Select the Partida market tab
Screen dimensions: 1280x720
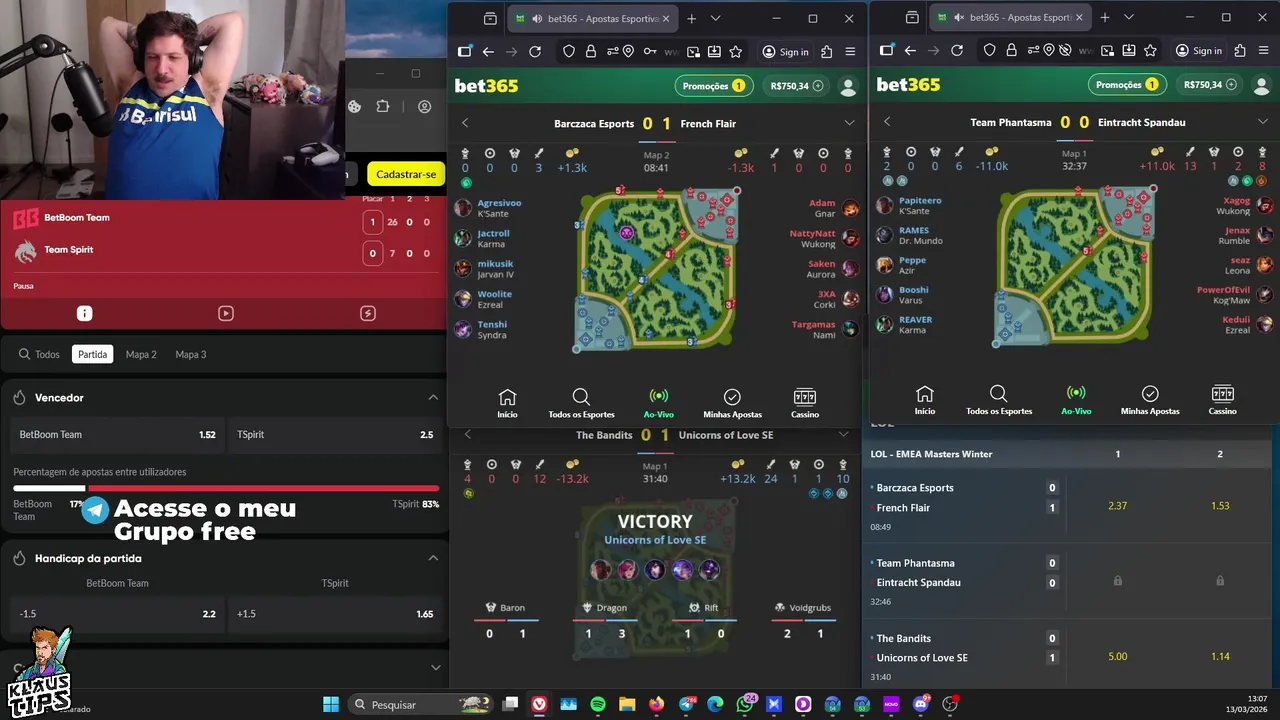pos(93,354)
